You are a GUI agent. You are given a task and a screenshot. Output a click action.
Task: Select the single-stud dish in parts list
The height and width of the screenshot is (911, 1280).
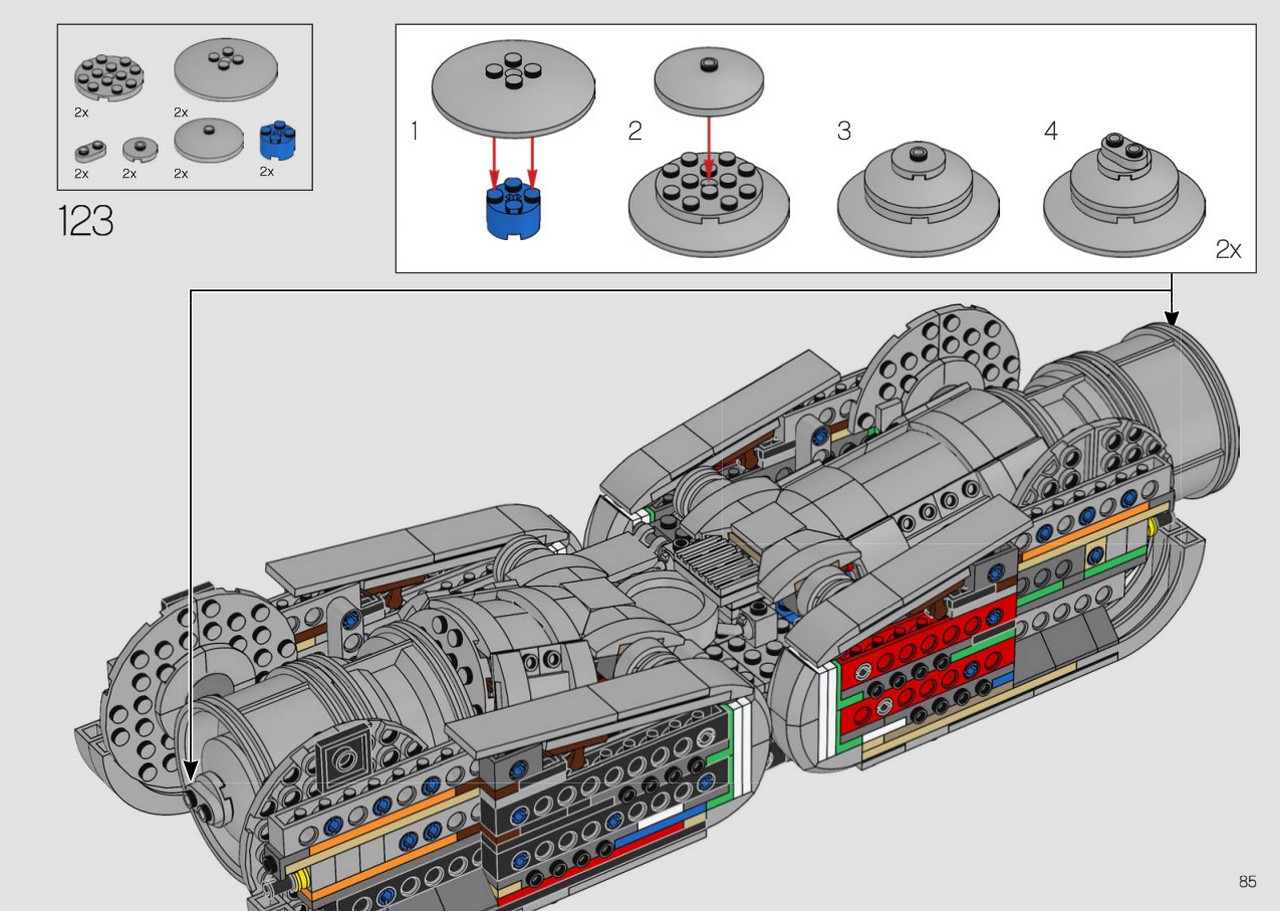[208, 141]
